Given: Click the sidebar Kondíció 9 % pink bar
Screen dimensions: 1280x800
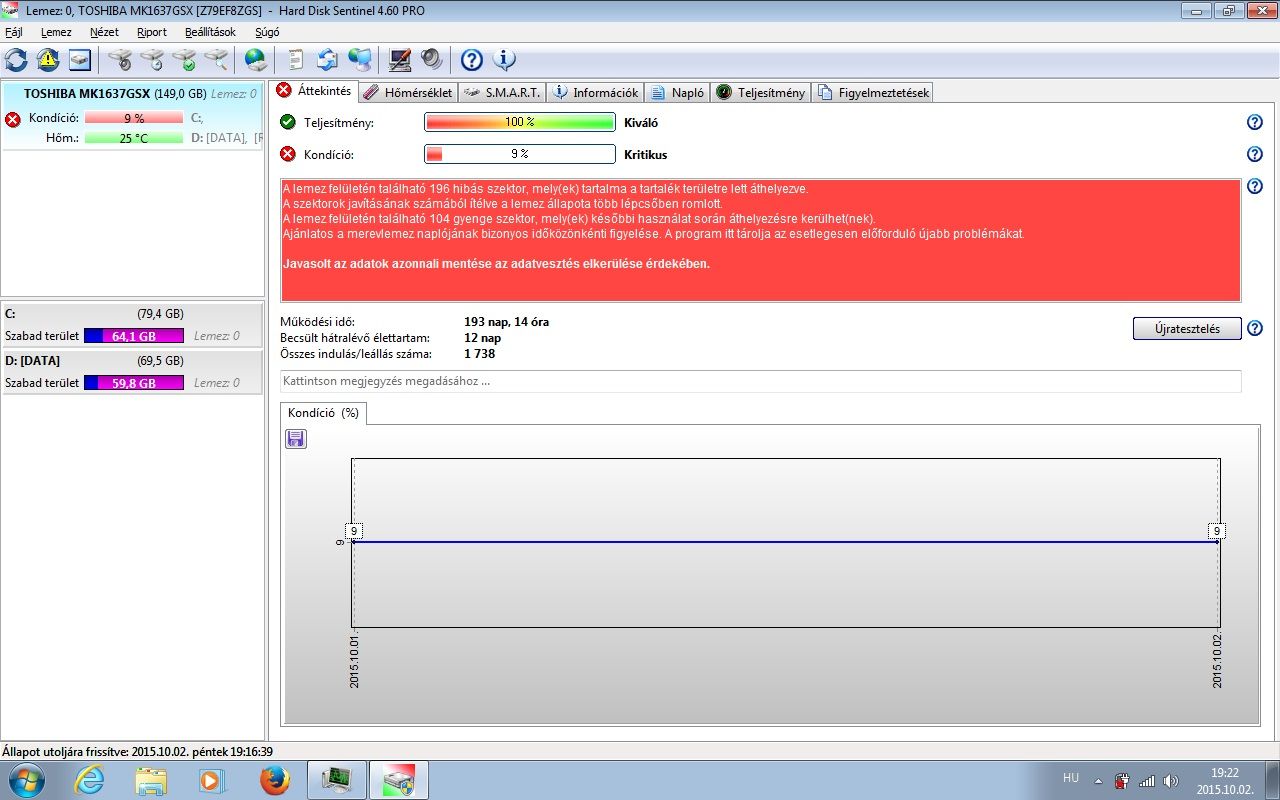Looking at the screenshot, I should (134, 118).
